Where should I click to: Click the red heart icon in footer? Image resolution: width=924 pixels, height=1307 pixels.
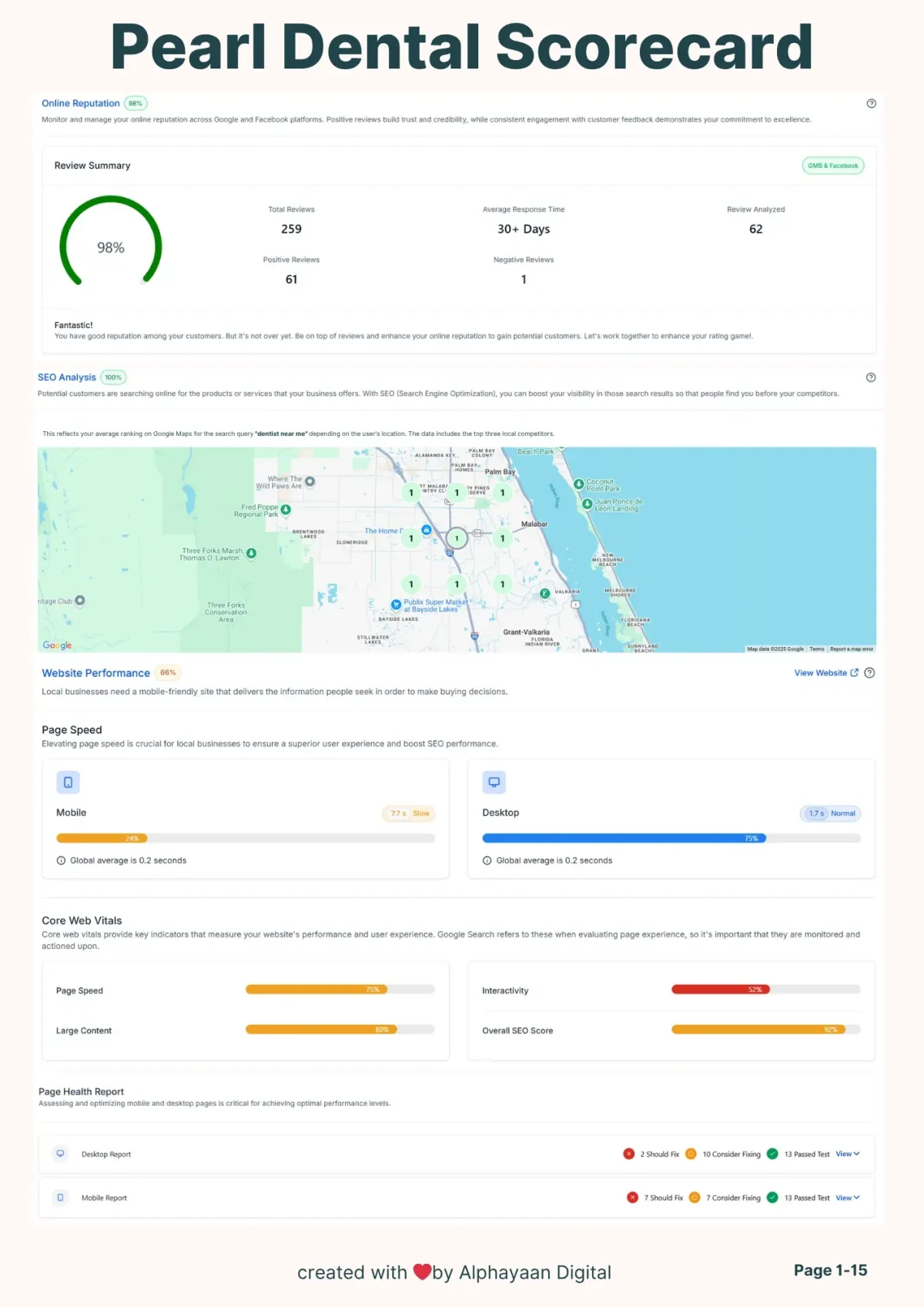pyautogui.click(x=422, y=1272)
